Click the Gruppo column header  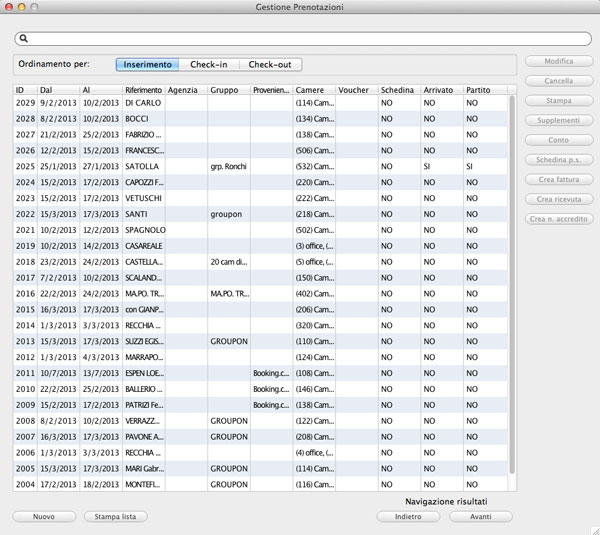click(x=229, y=90)
